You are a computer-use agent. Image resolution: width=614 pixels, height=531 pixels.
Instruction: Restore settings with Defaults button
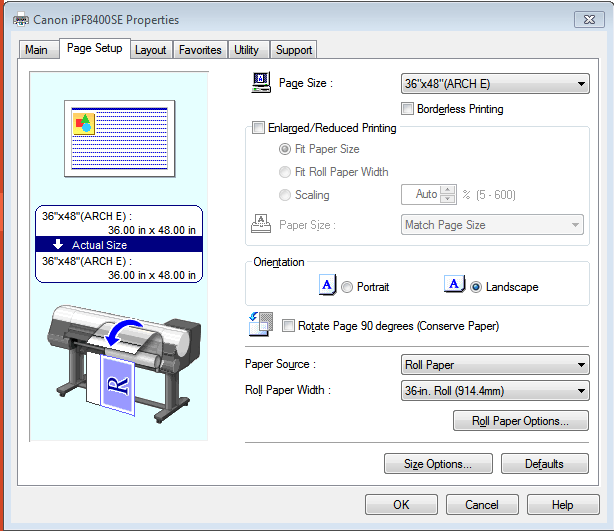(x=545, y=464)
